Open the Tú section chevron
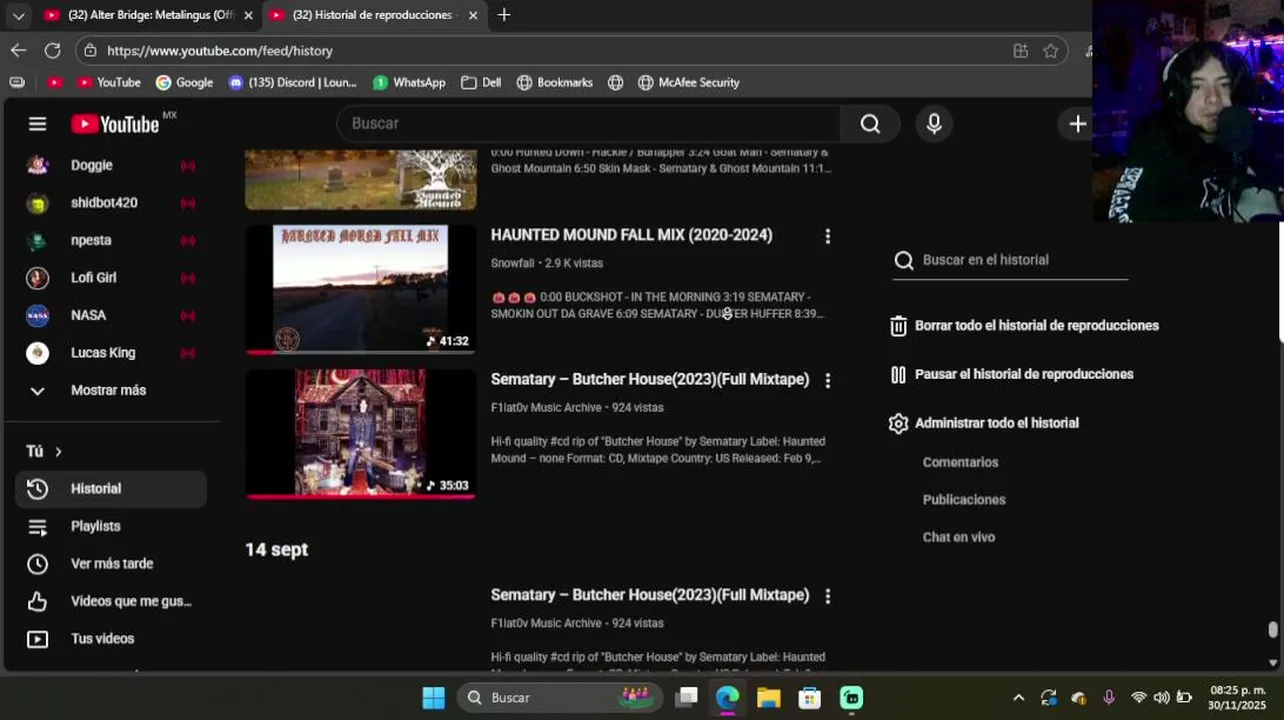 [58, 452]
